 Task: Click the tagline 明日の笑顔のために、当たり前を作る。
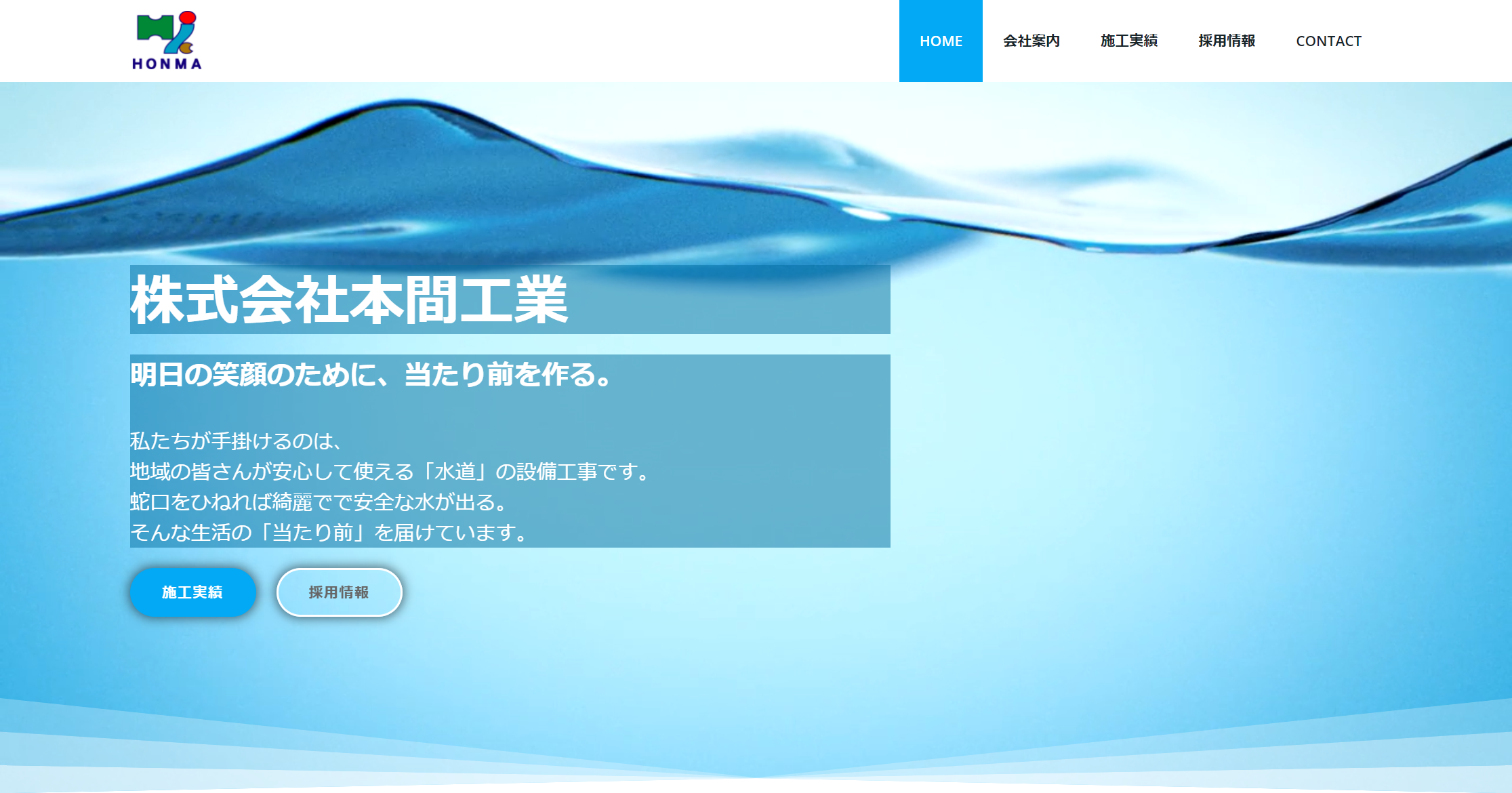(x=372, y=374)
